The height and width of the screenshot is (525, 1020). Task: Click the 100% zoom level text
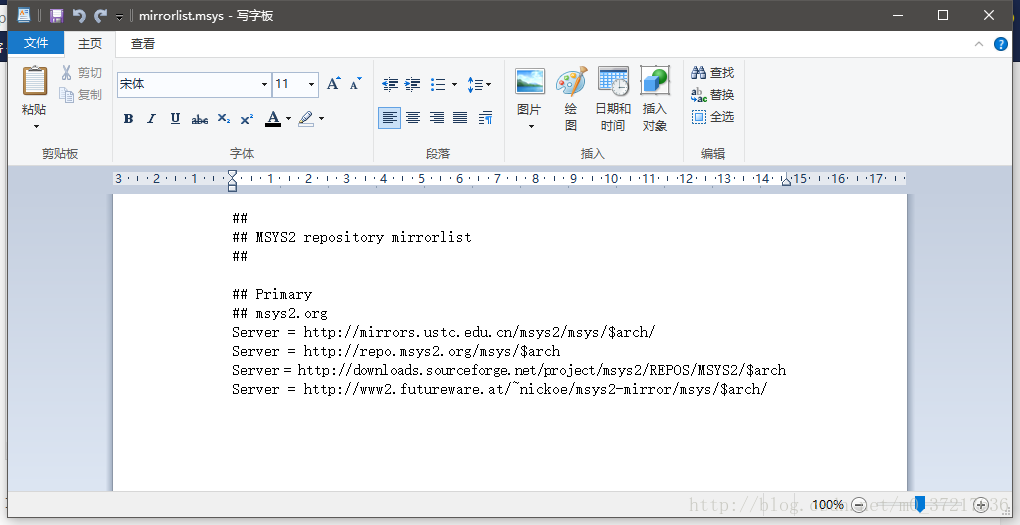[828, 505]
